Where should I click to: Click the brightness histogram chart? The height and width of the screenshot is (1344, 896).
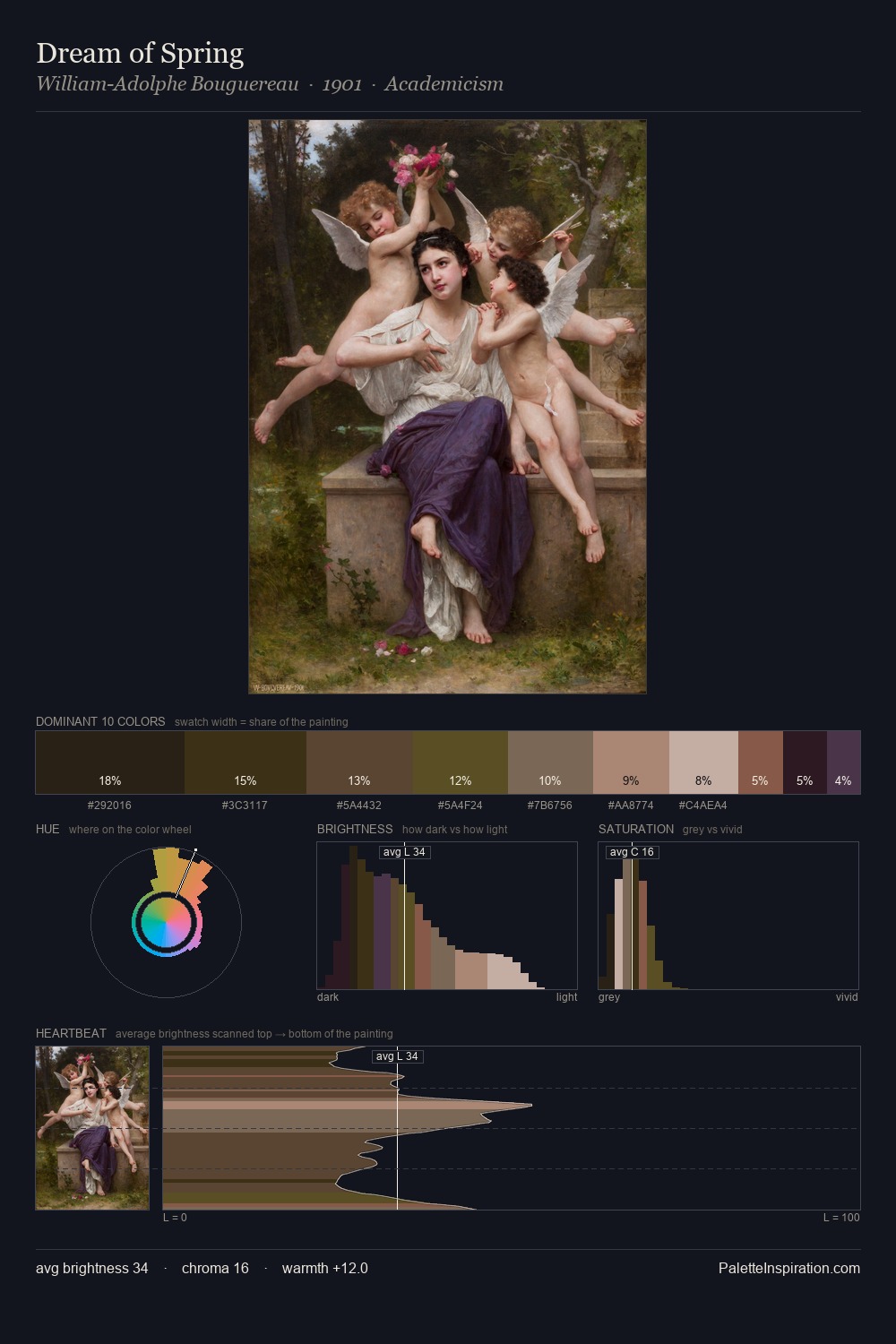coord(447,916)
